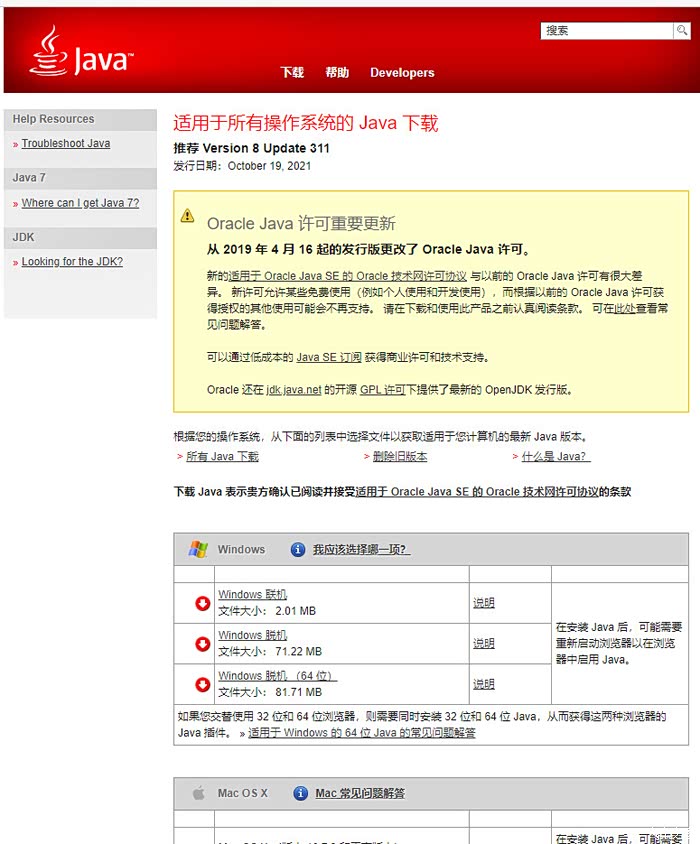Open 说明 for the 71.22 MB row

point(484,643)
